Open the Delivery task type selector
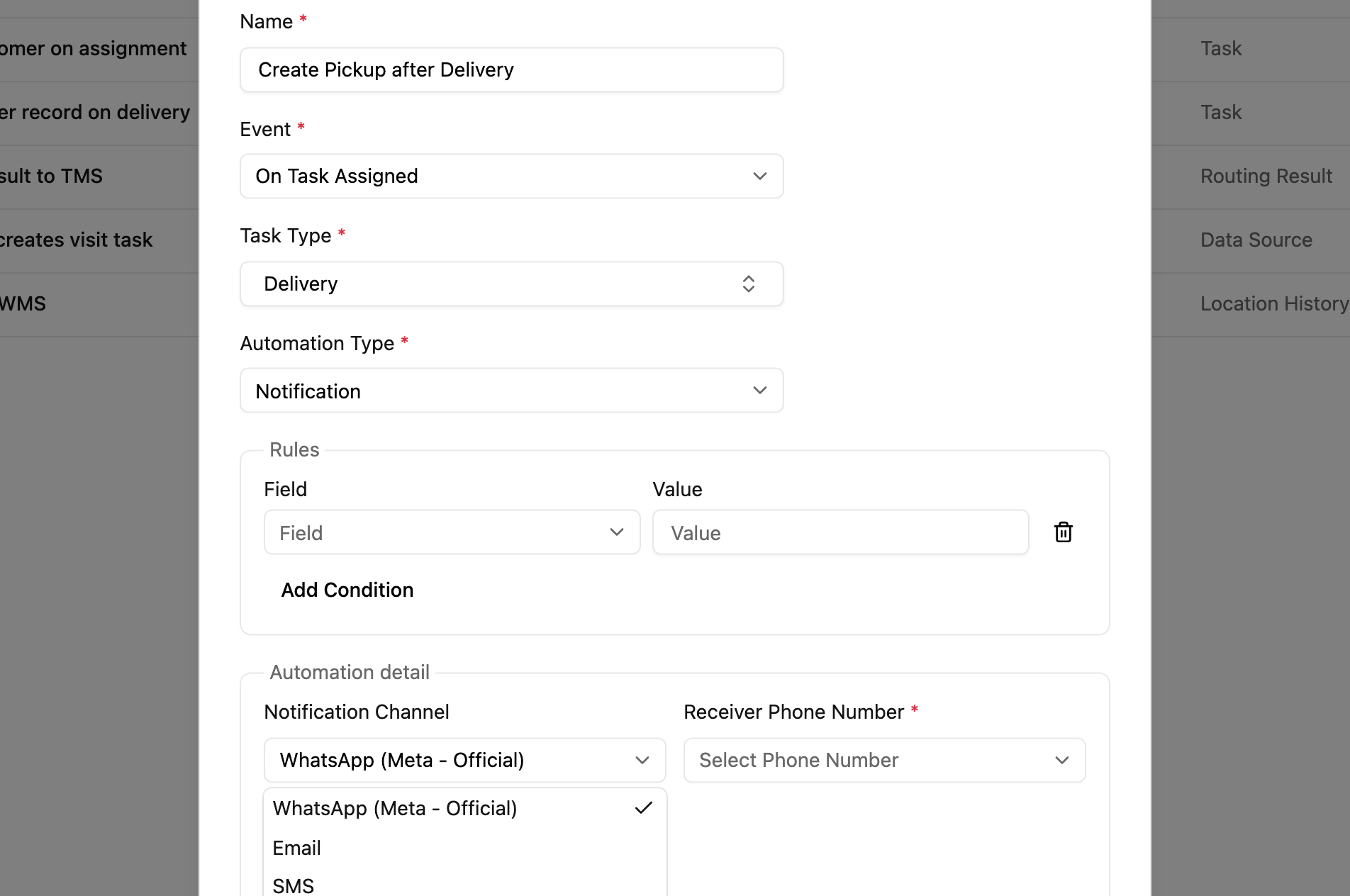 point(512,284)
